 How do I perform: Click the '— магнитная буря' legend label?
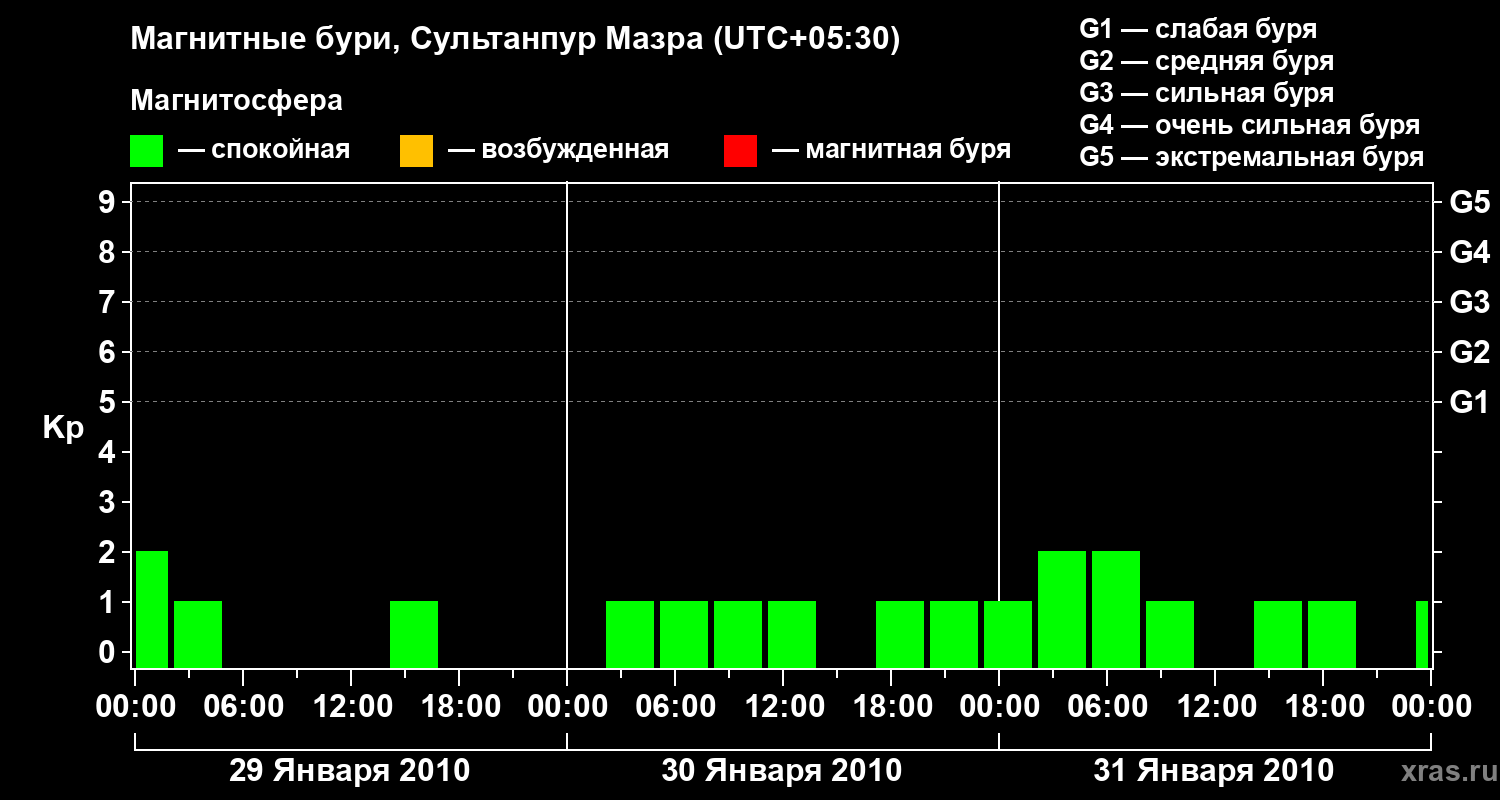coord(891,151)
